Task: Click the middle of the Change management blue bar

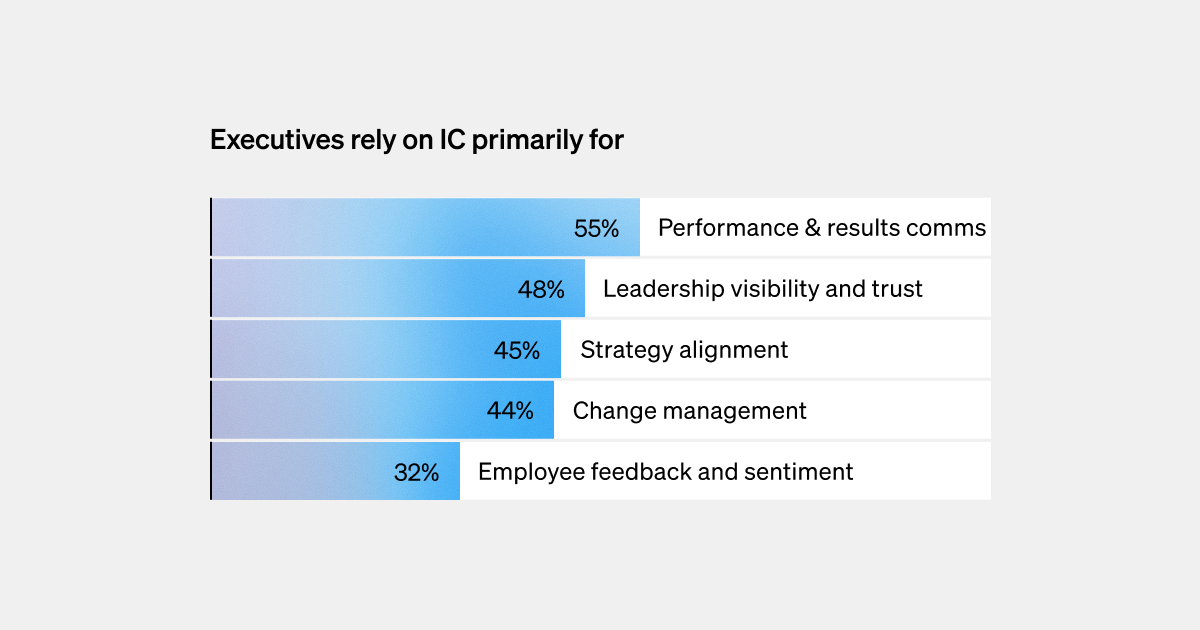Action: click(382, 411)
